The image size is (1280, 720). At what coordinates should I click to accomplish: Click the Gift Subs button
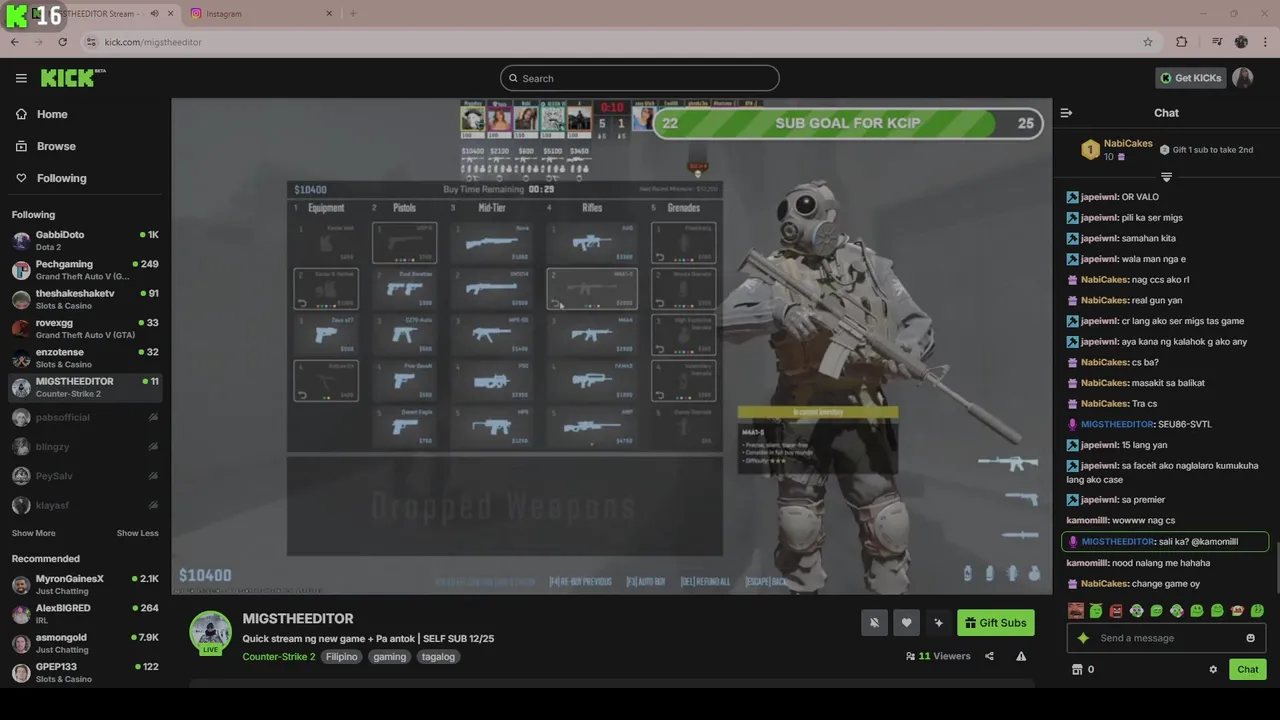tap(996, 623)
